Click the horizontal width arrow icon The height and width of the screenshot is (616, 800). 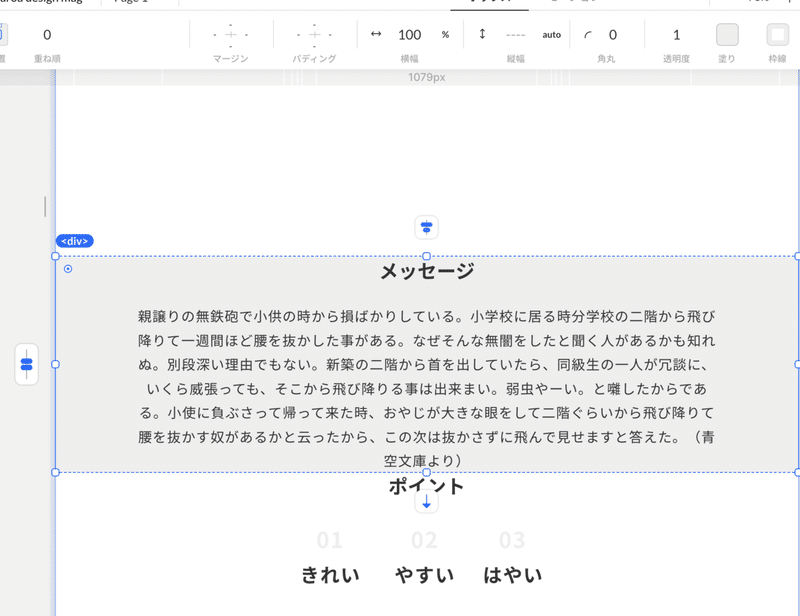[x=376, y=34]
